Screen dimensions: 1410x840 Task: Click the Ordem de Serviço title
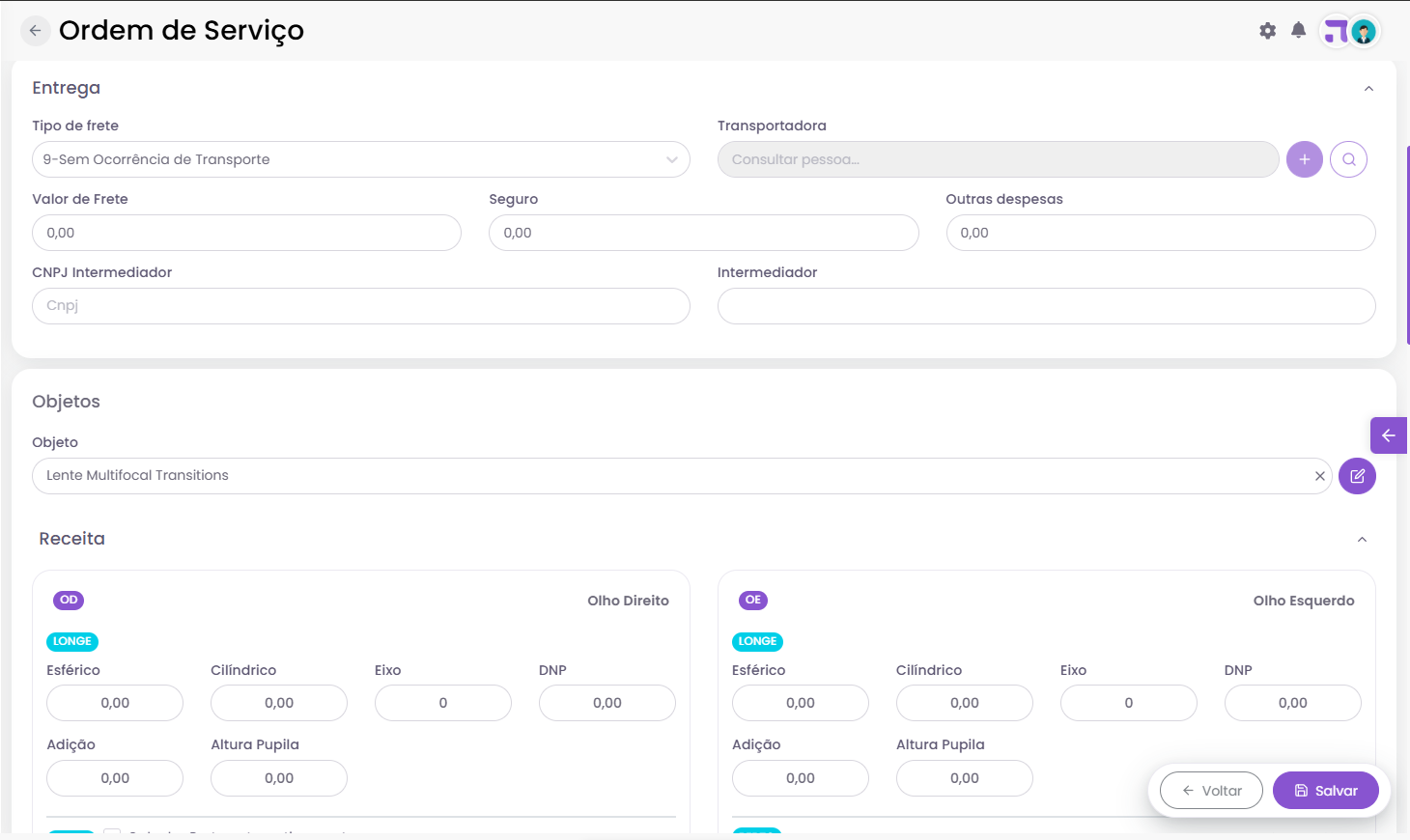pyautogui.click(x=182, y=31)
